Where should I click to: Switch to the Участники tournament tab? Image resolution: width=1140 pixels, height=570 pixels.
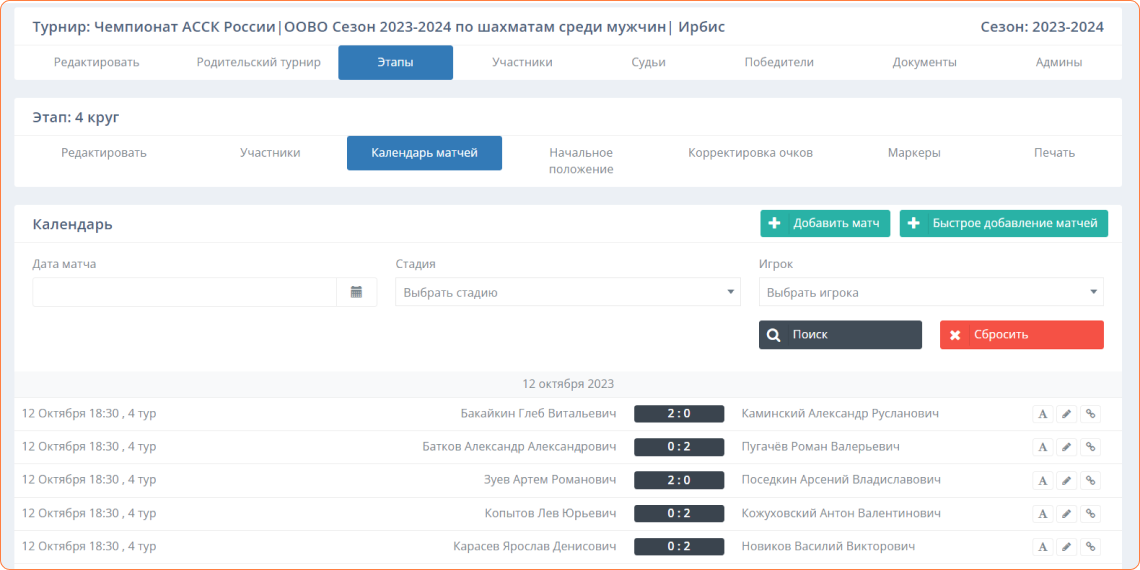click(522, 62)
